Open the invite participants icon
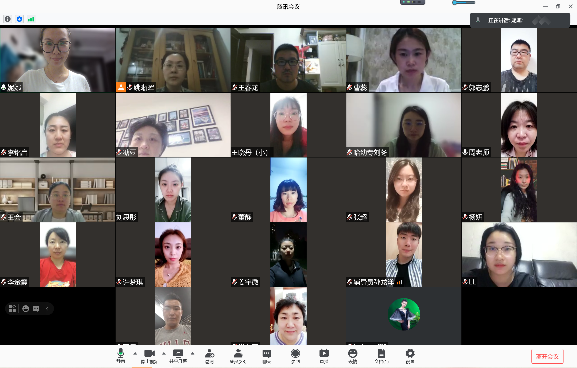This screenshot has height=368, width=577. click(x=209, y=355)
